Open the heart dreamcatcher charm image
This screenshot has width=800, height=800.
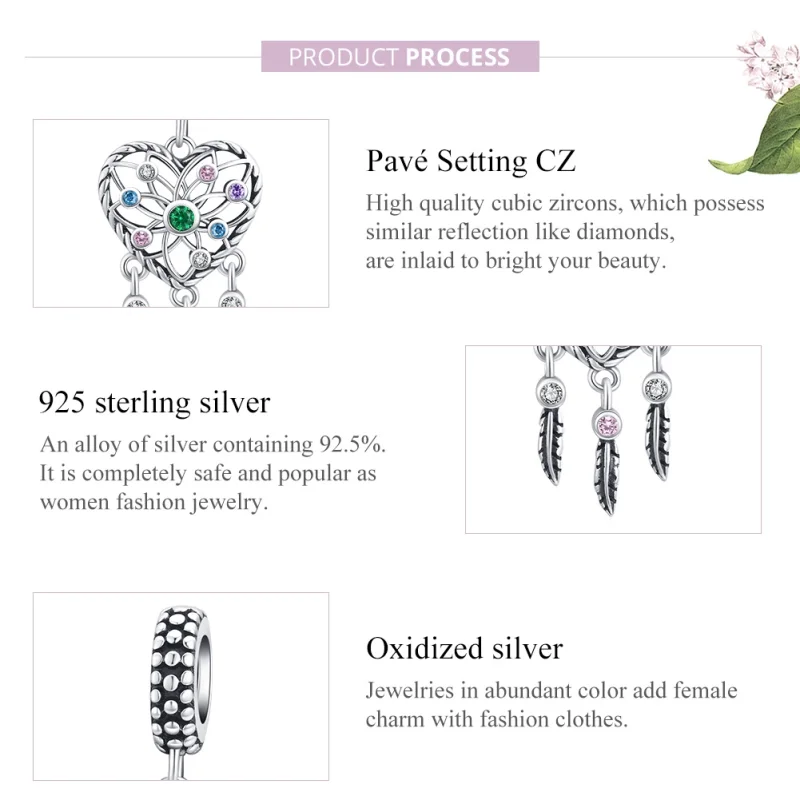point(181,213)
